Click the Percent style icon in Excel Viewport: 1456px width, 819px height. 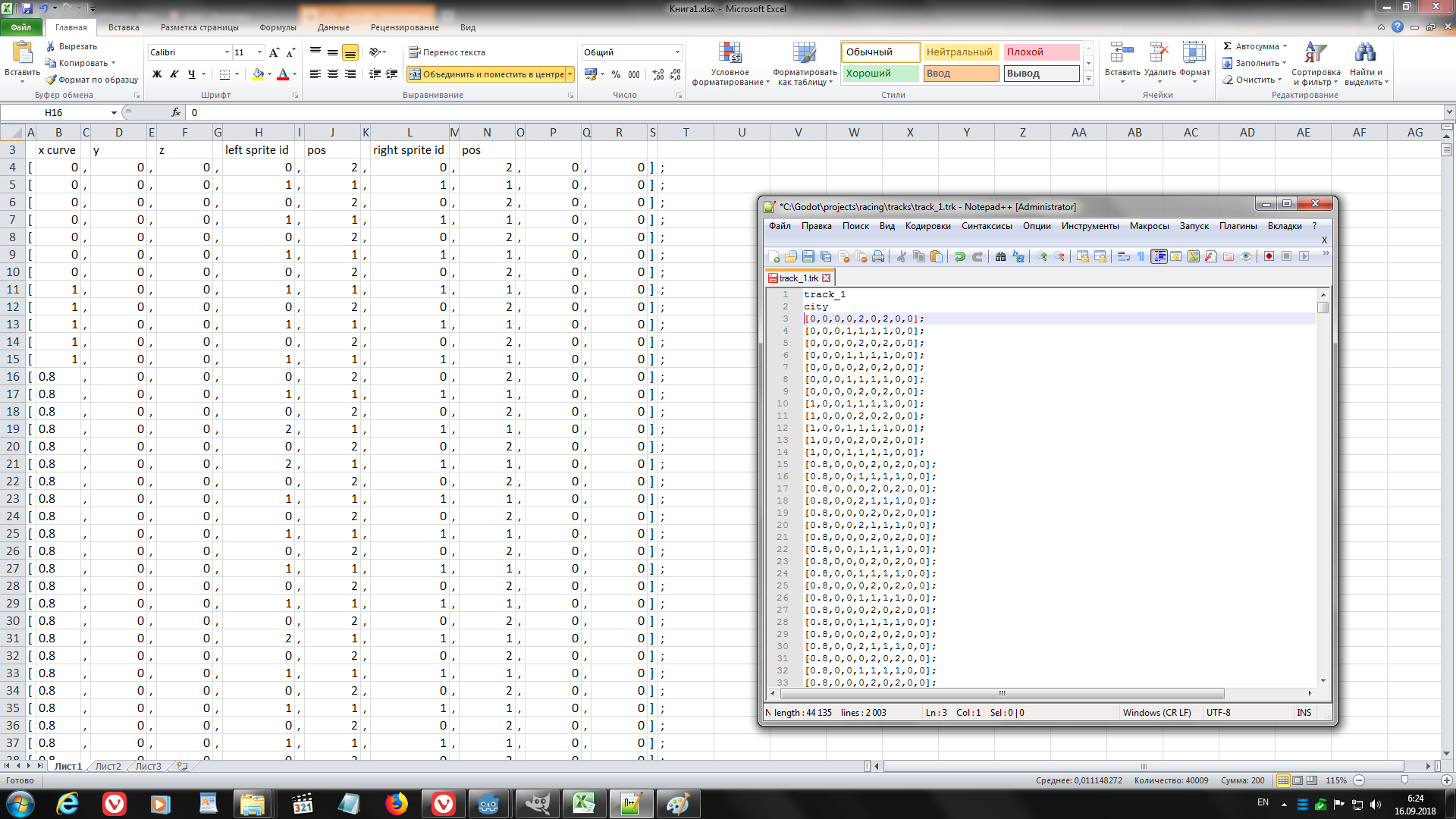[x=616, y=74]
